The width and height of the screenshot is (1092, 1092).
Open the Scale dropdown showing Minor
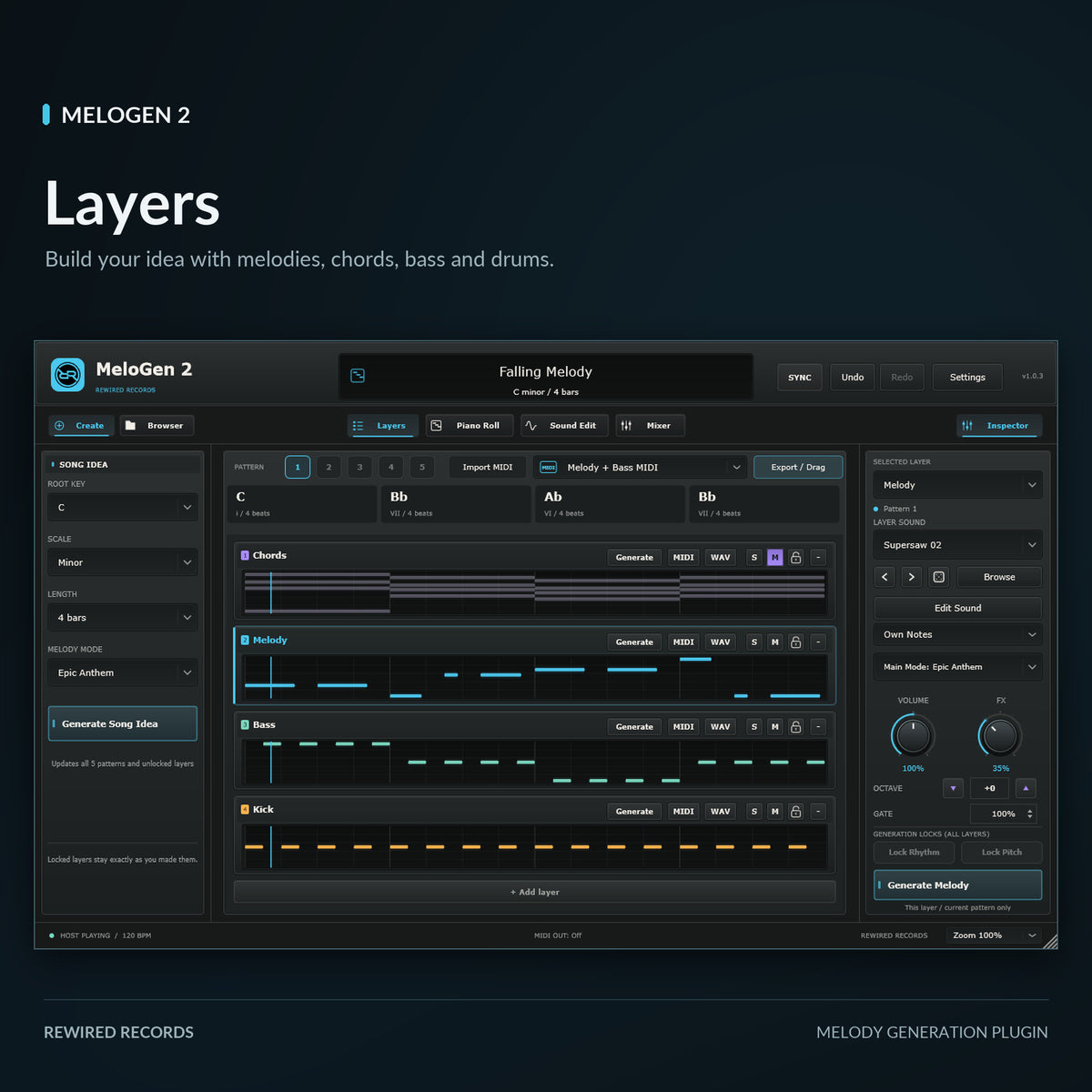123,562
